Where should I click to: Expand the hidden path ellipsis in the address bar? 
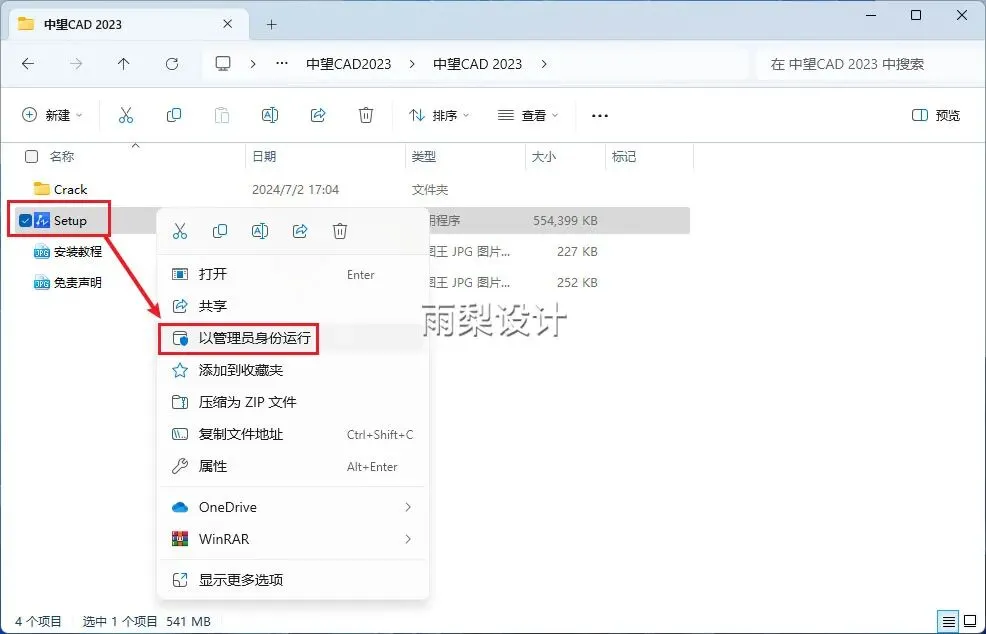tap(282, 64)
